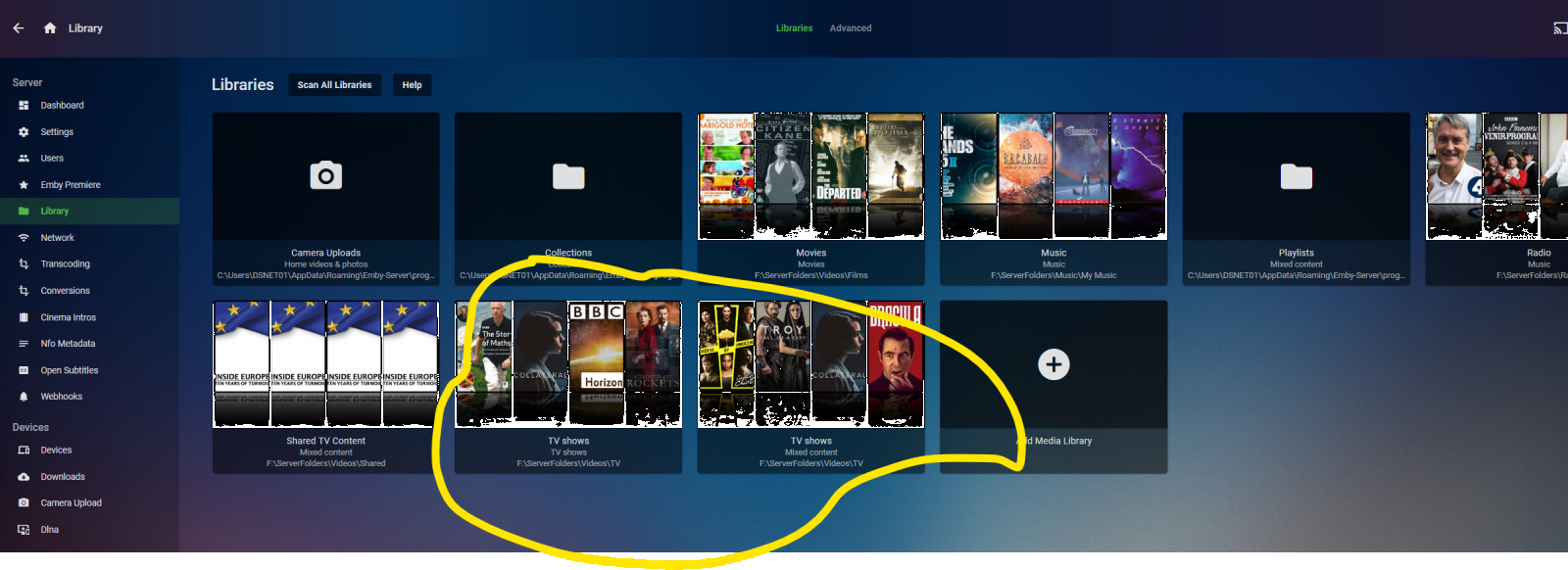This screenshot has height=570, width=1568.
Task: Click the Scan All Libraries button
Action: point(334,85)
